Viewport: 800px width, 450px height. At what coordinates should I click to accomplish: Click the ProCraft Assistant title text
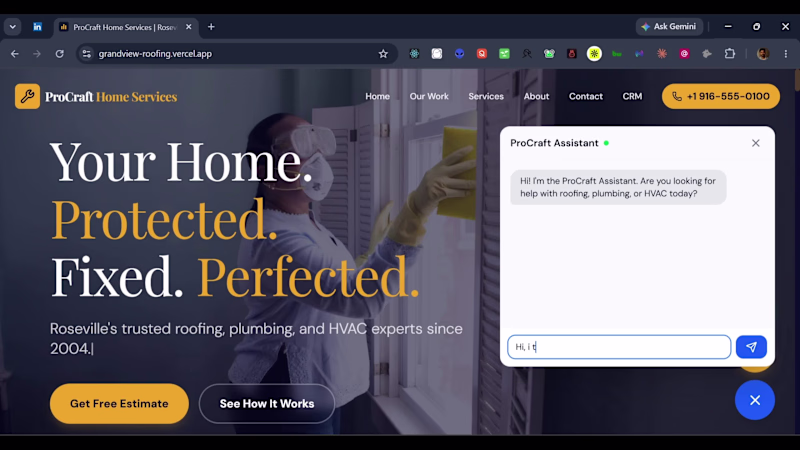coord(554,143)
